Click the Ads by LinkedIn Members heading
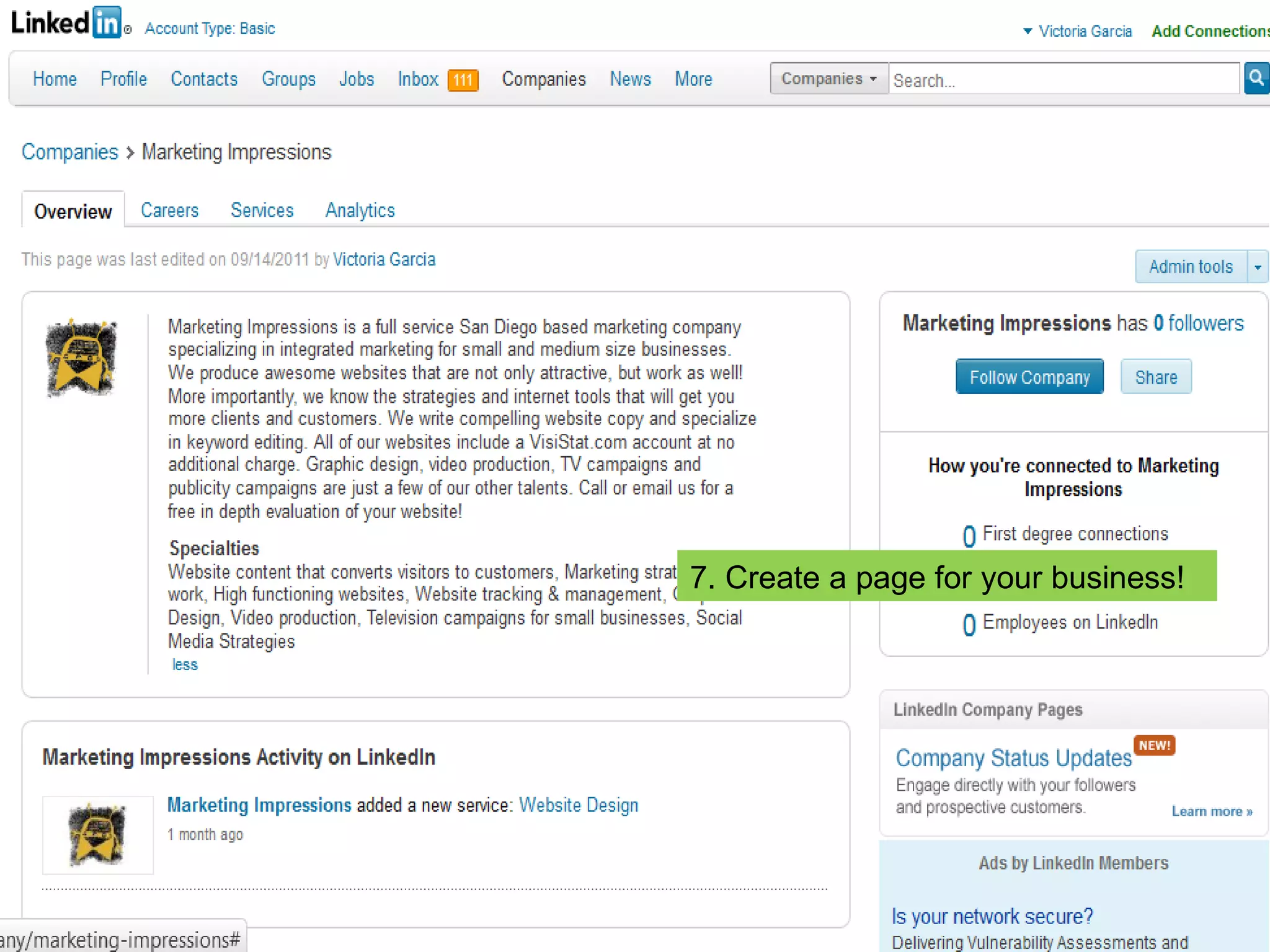The height and width of the screenshot is (952, 1270). (1073, 863)
